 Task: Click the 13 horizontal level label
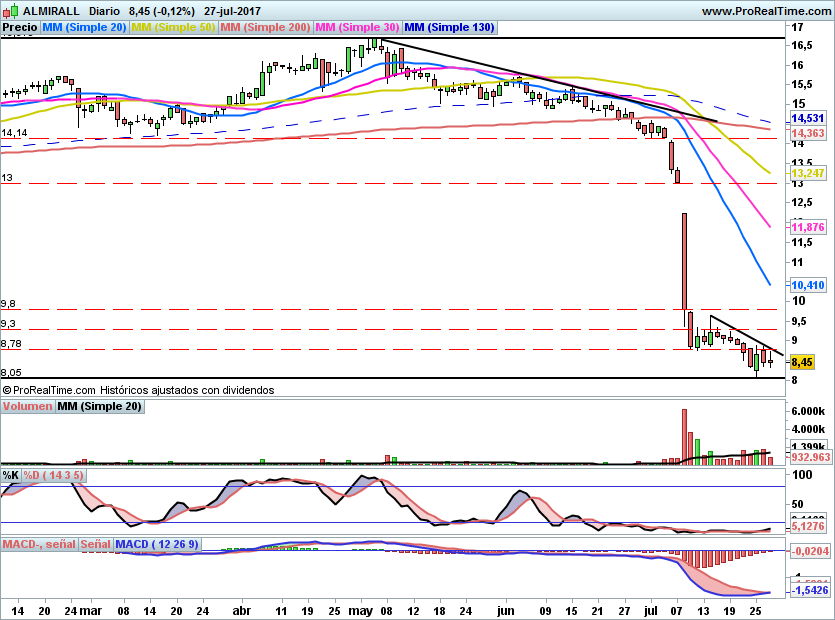pyautogui.click(x=7, y=177)
